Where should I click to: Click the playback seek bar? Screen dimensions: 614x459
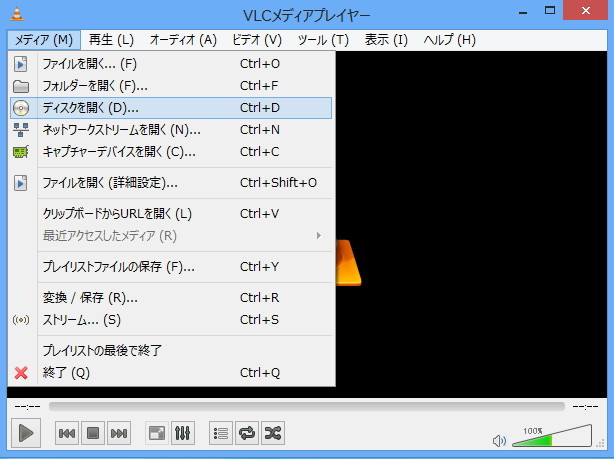pyautogui.click(x=306, y=406)
